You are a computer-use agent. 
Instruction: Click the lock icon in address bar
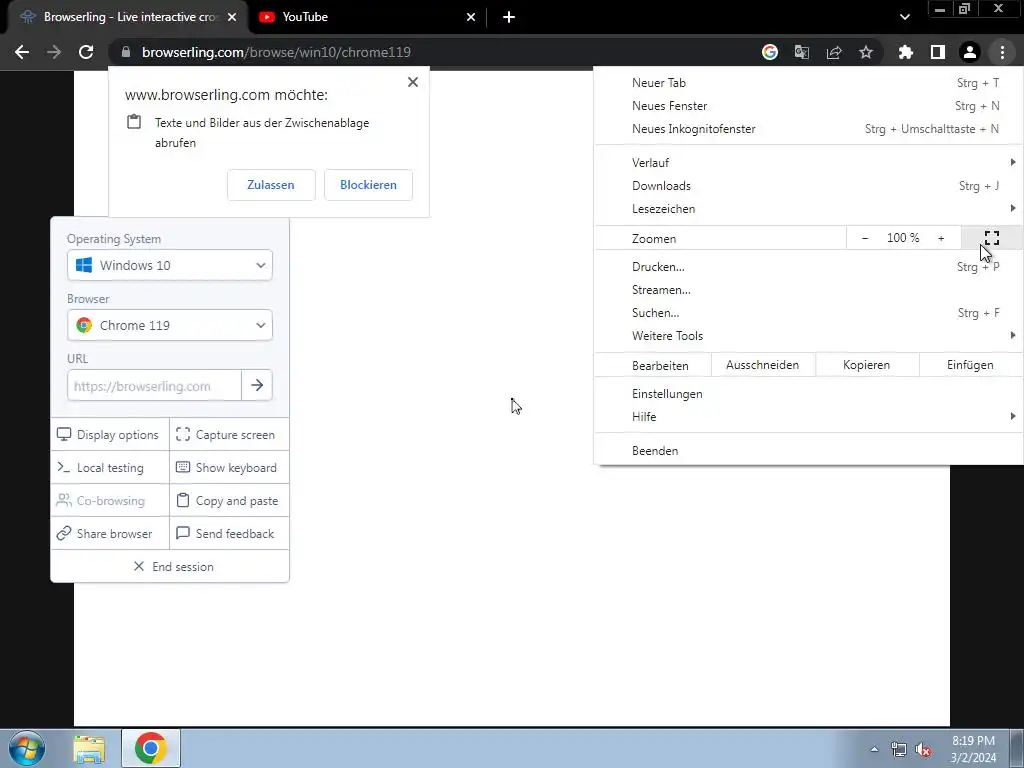click(126, 52)
